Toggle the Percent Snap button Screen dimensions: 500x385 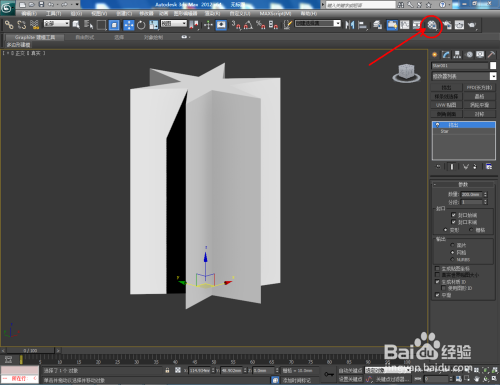click(x=261, y=25)
